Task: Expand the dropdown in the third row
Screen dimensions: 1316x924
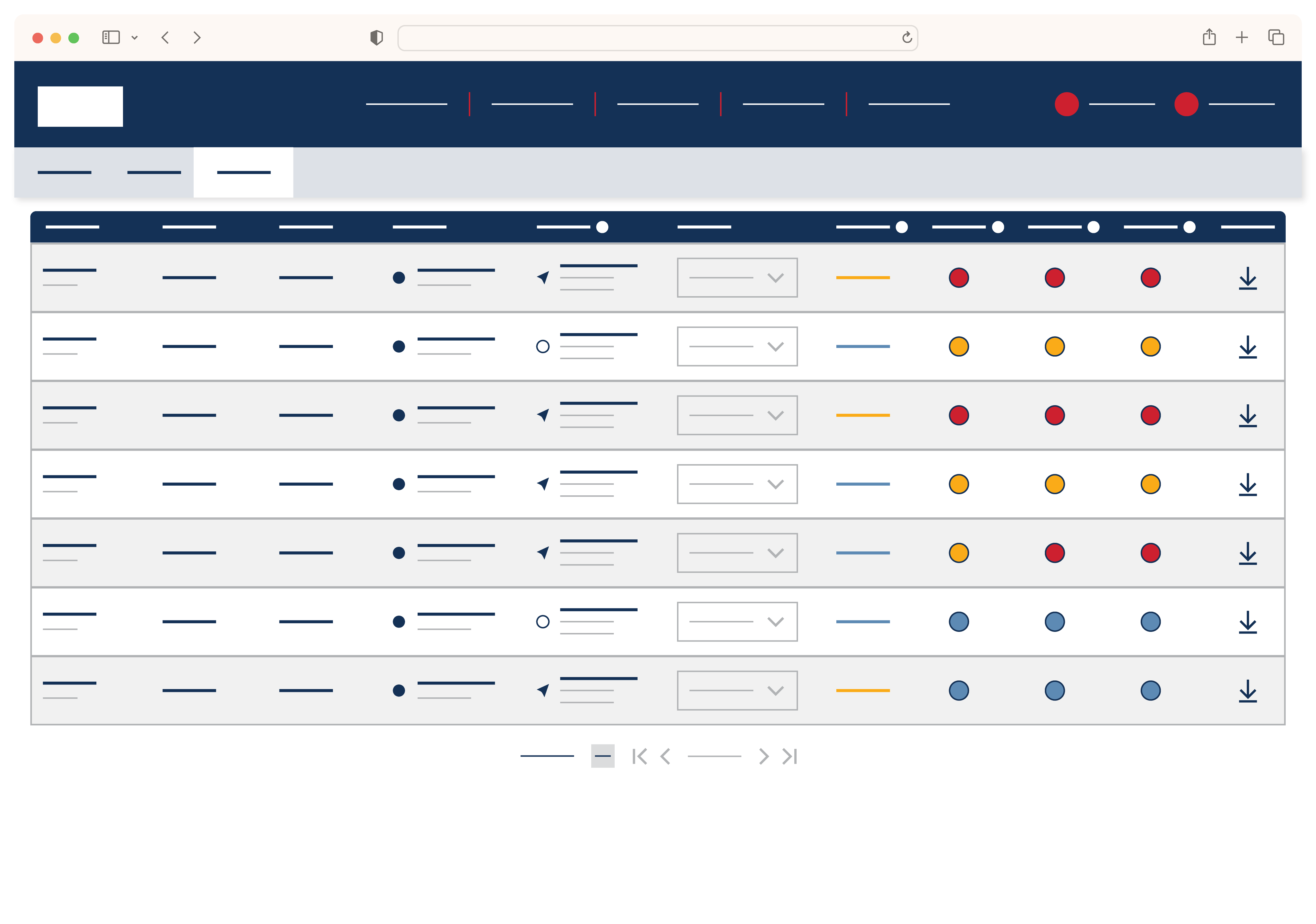Action: [x=737, y=415]
